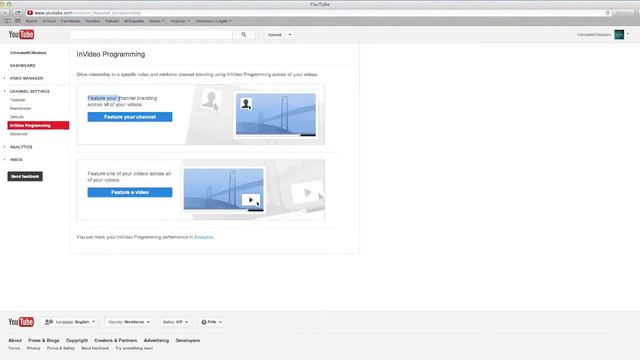640x360 pixels.
Task: Click the Feature a video button
Action: [130, 192]
